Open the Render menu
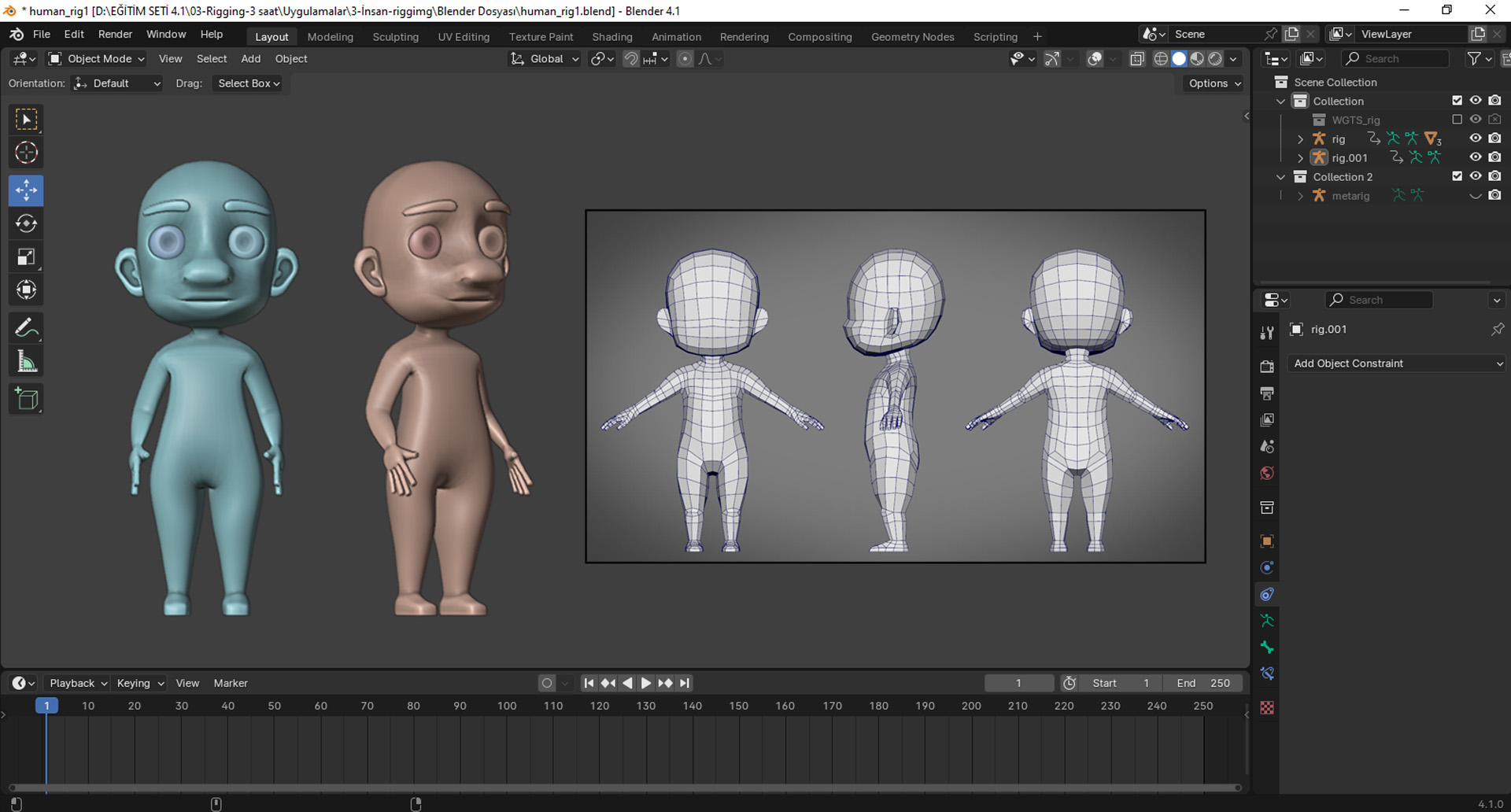The image size is (1511, 812). 115,34
